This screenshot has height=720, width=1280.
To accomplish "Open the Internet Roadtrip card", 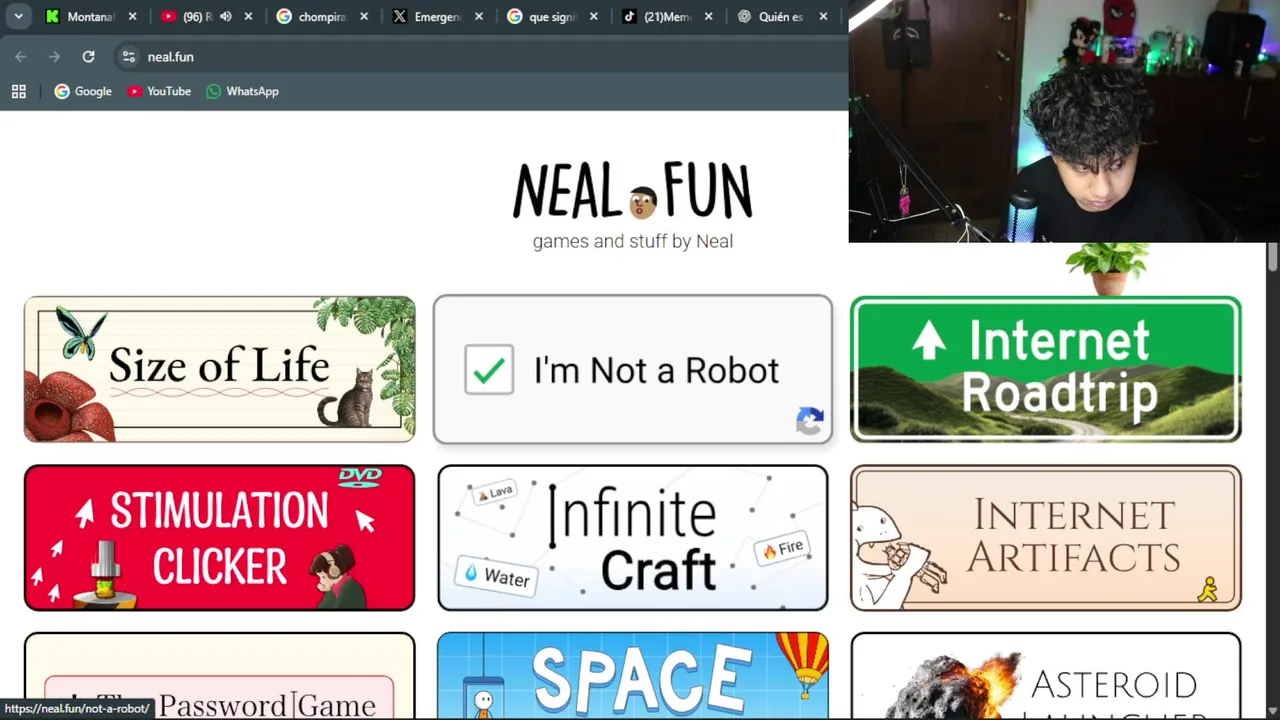I will point(1045,369).
